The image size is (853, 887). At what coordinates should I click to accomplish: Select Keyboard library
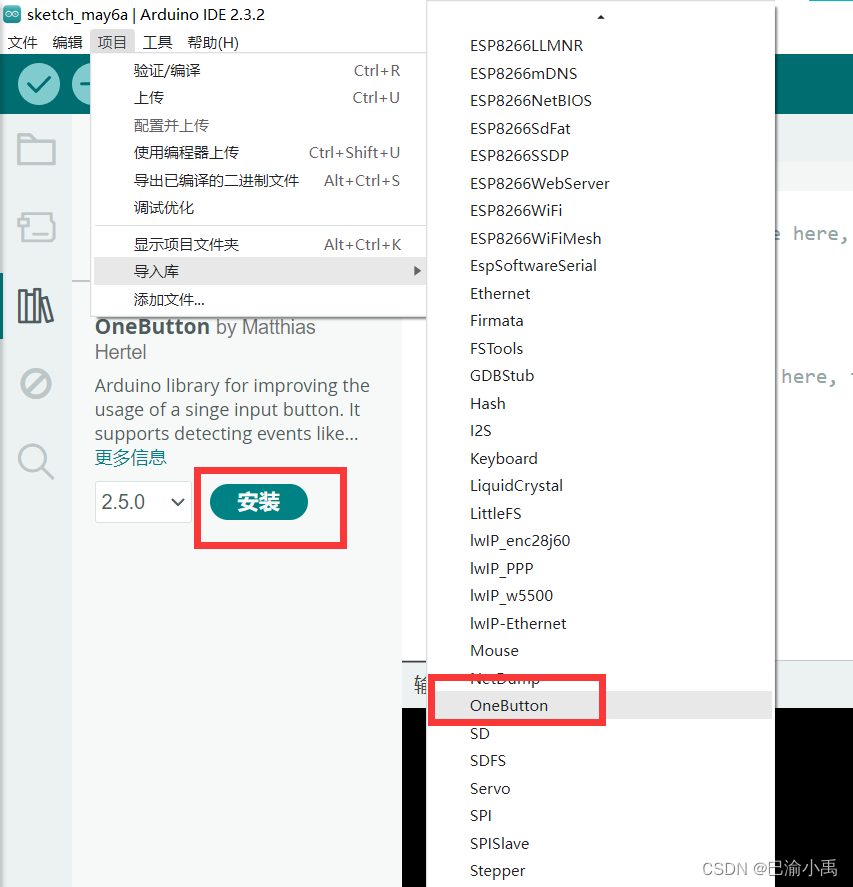(x=601, y=458)
